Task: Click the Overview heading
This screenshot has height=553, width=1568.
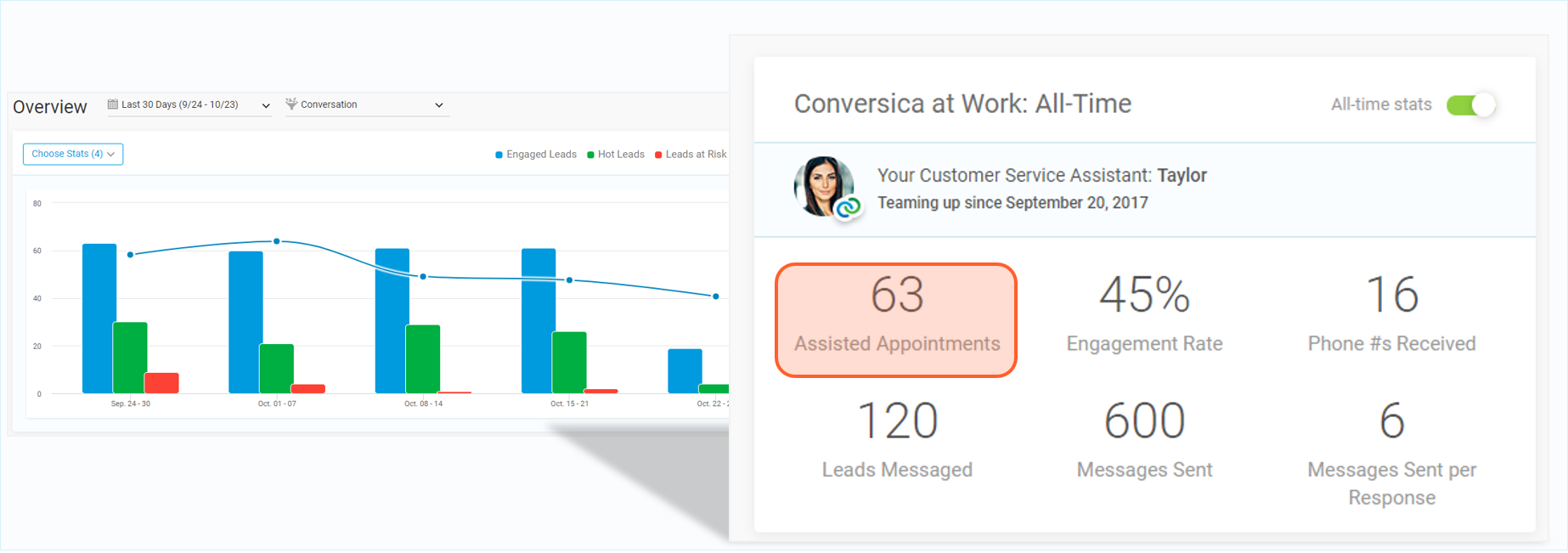Action: (50, 107)
